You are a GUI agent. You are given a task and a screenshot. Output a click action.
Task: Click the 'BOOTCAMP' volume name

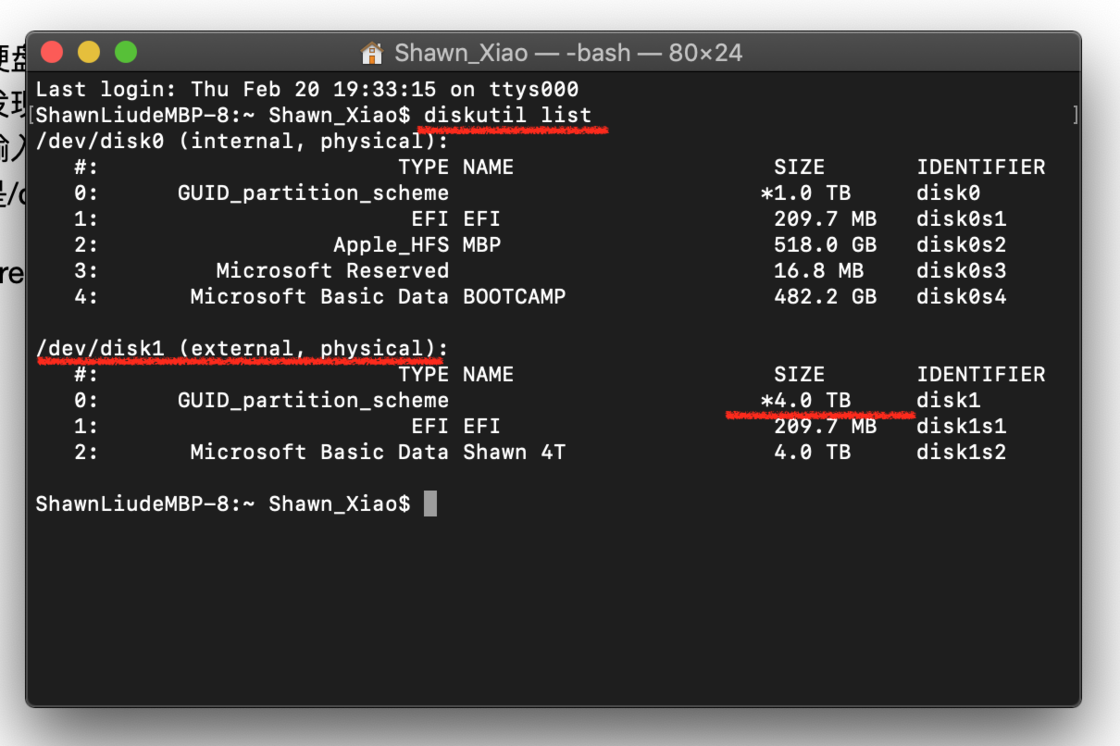click(x=514, y=297)
